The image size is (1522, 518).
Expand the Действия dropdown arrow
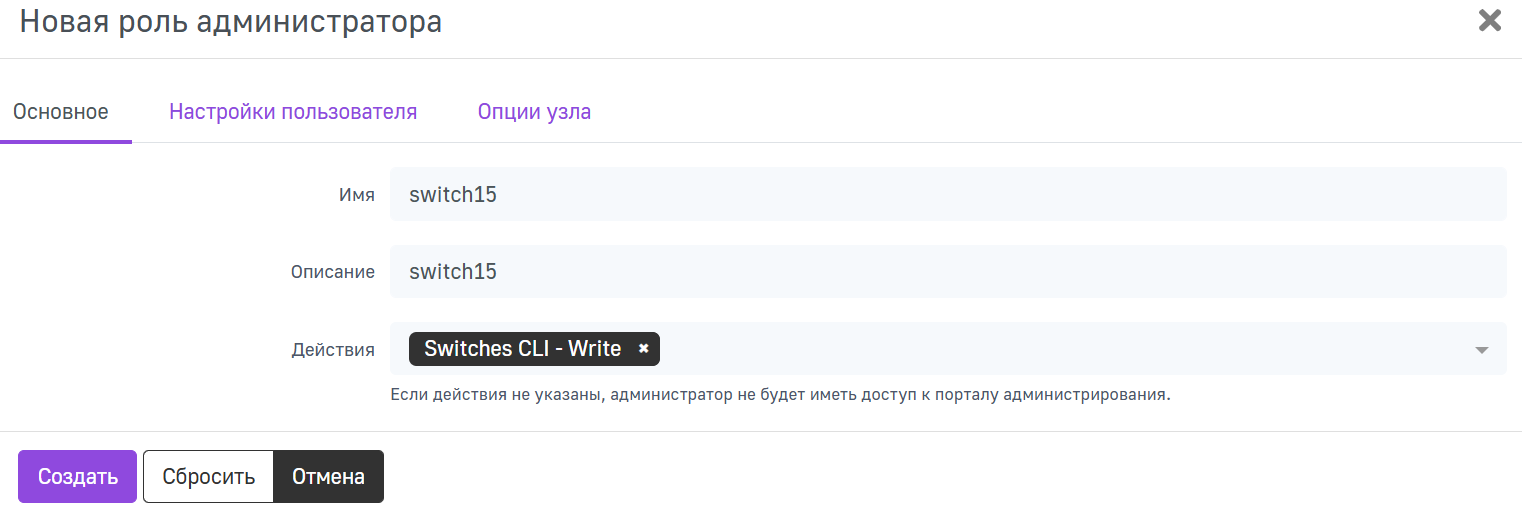[x=1481, y=350]
